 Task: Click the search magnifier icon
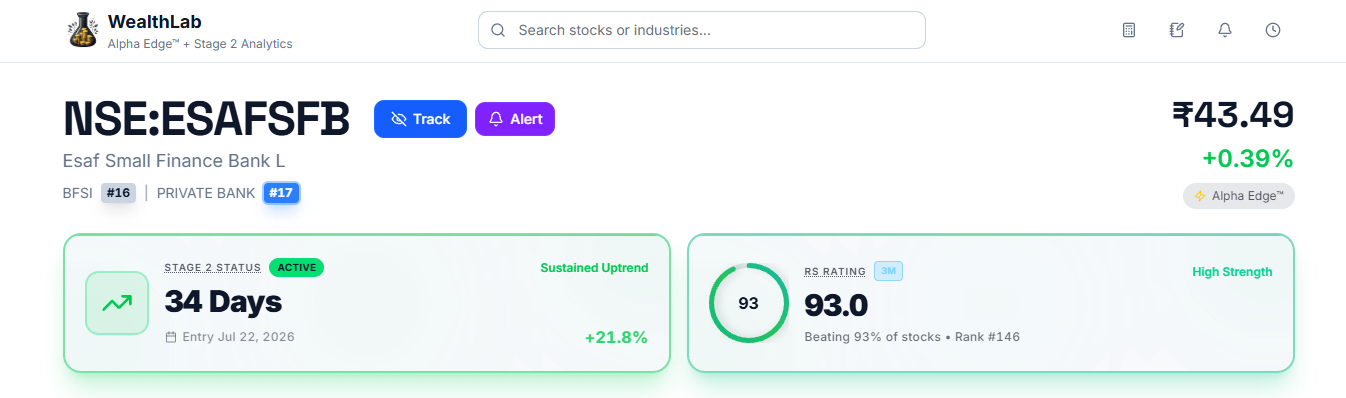pos(498,30)
